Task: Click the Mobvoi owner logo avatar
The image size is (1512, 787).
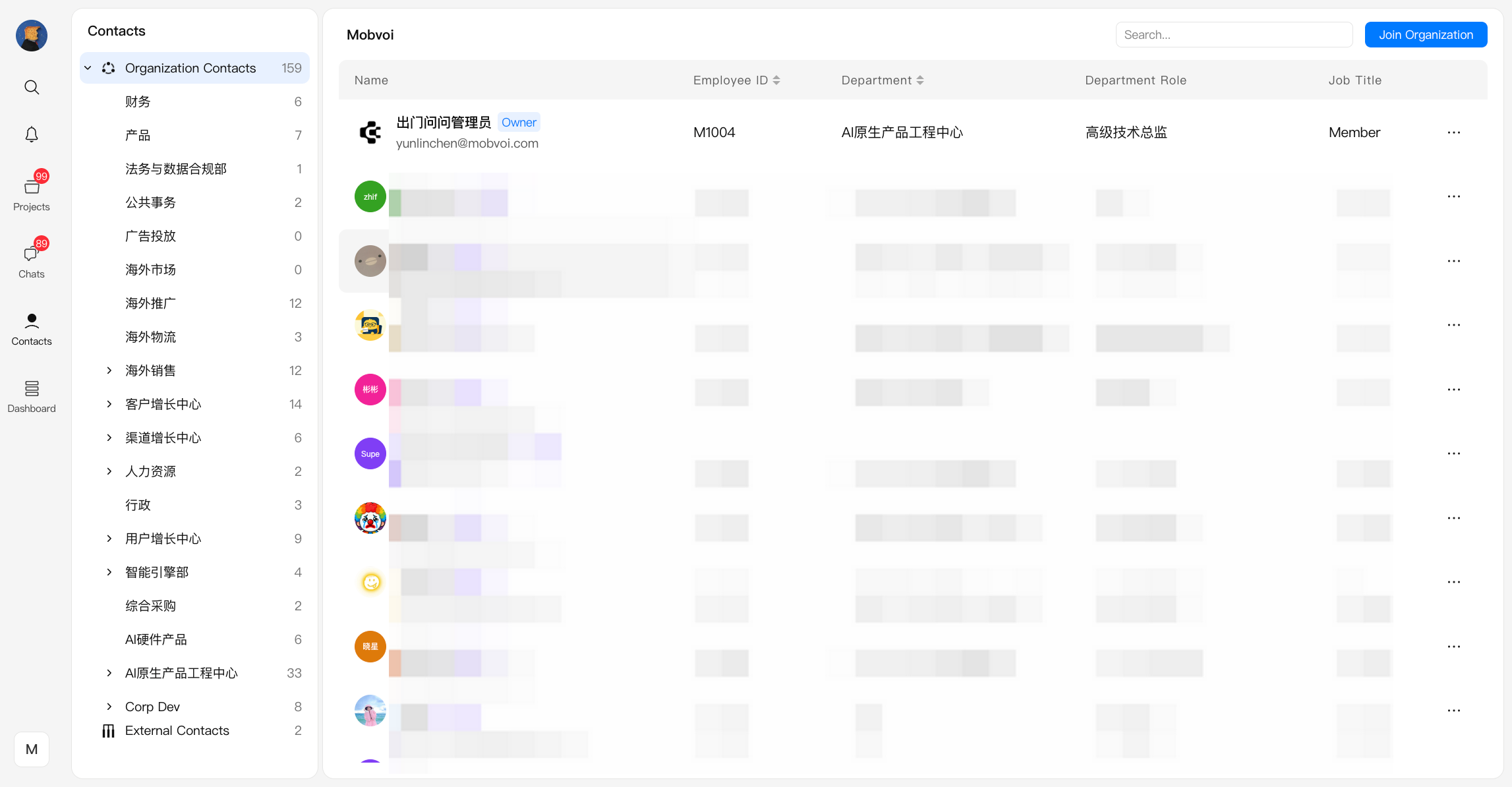Action: click(370, 132)
